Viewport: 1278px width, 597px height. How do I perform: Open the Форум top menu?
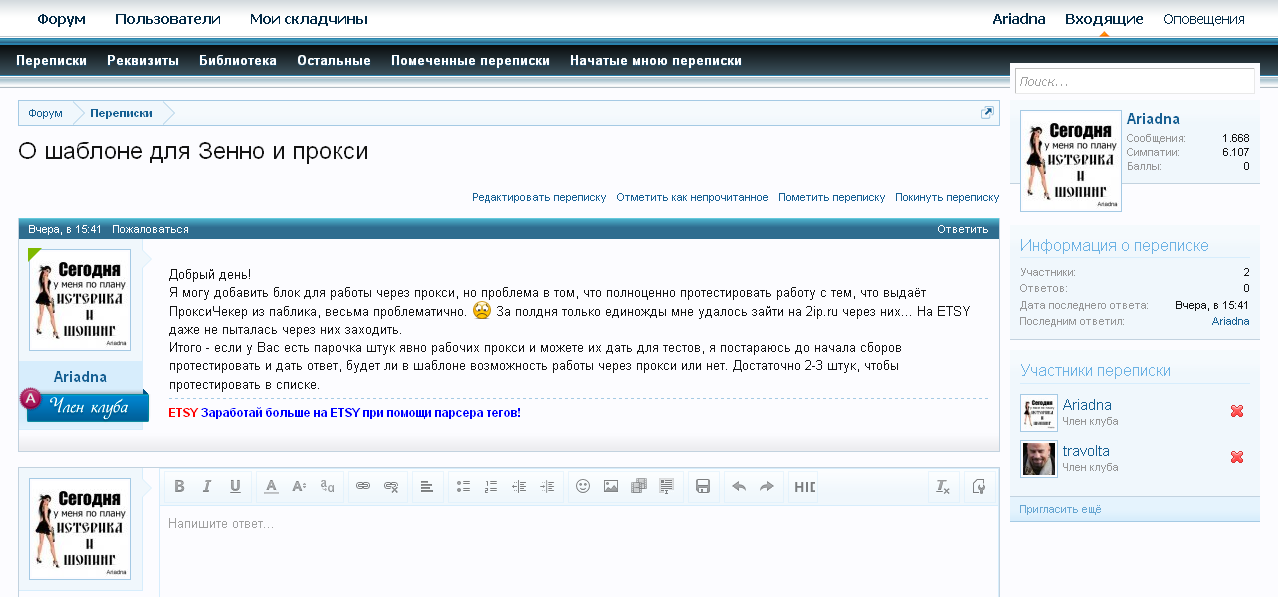click(x=62, y=19)
